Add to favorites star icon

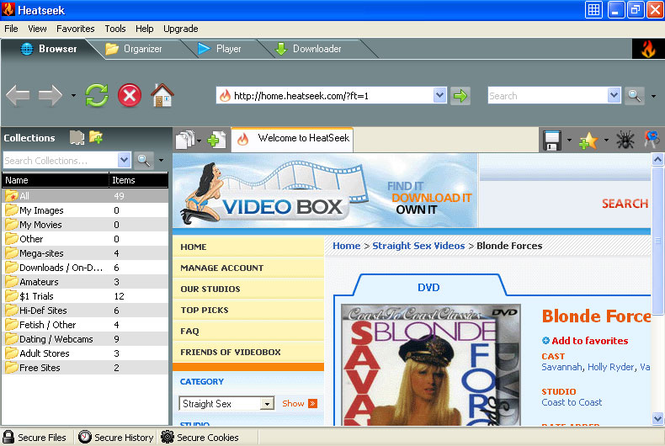point(588,140)
